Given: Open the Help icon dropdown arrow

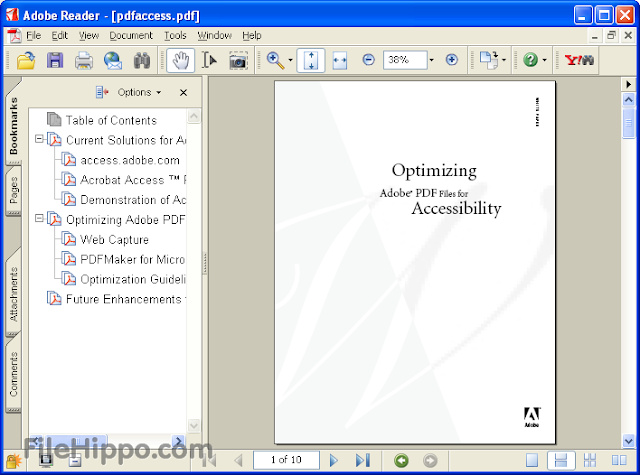Looking at the screenshot, I should 544,60.
